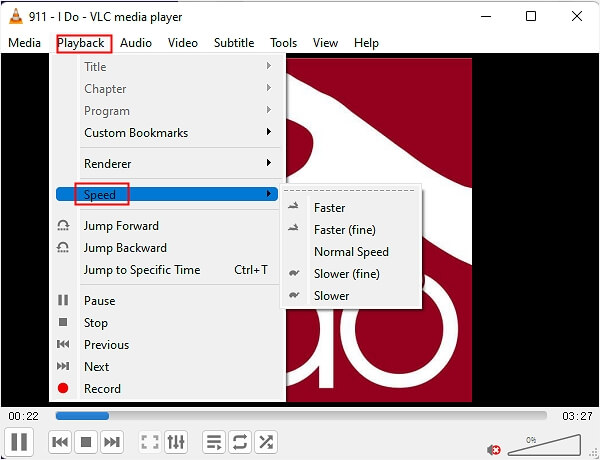Show extended settings equalizer
Image resolution: width=600 pixels, height=460 pixels.
click(x=176, y=442)
